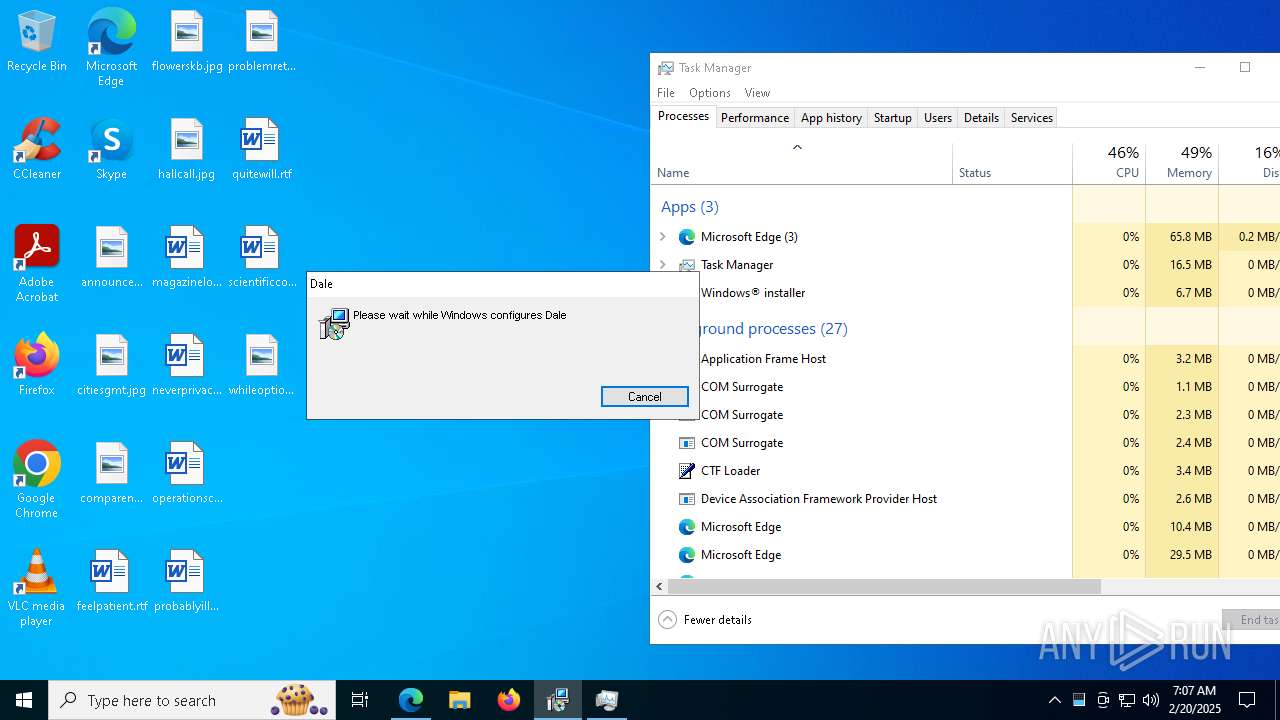Image resolution: width=1280 pixels, height=720 pixels.
Task: Sort processes by Name column
Action: (x=801, y=165)
